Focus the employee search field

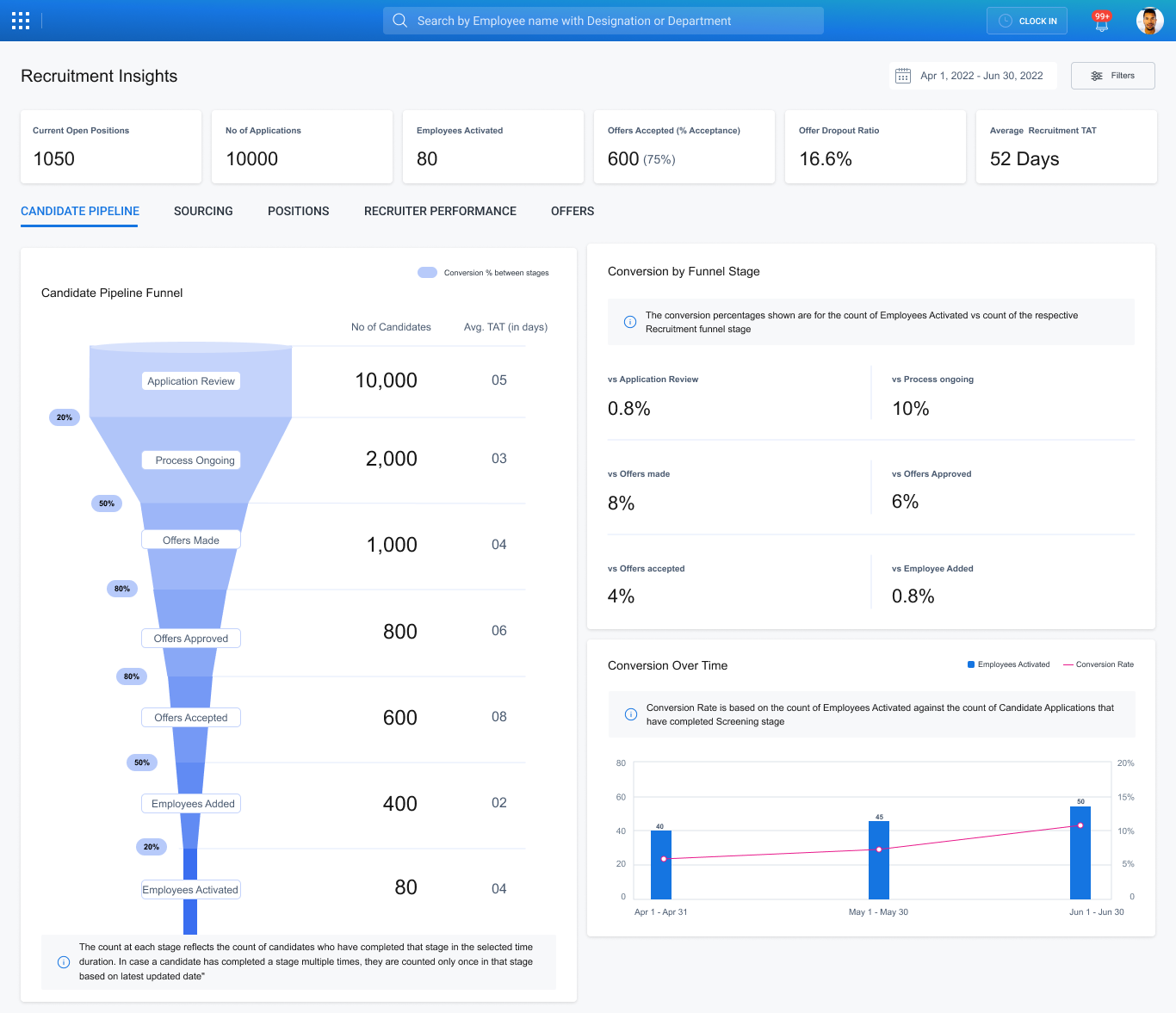[603, 21]
